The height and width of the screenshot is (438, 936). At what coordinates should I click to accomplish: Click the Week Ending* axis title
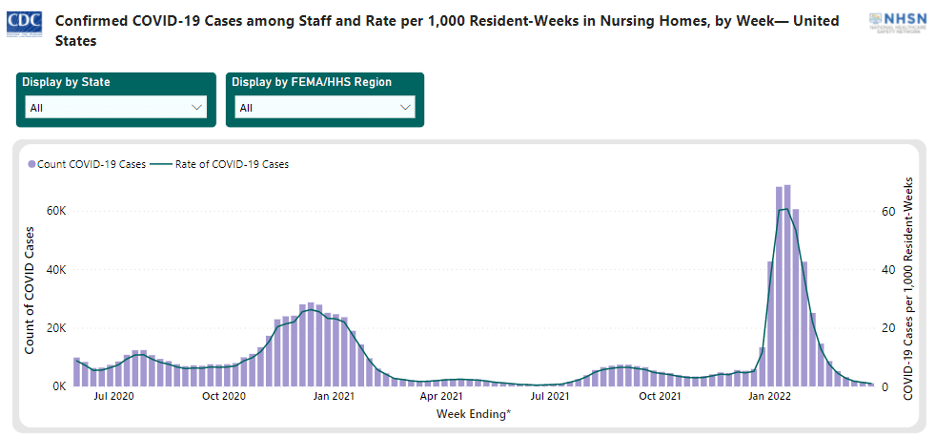[470, 413]
